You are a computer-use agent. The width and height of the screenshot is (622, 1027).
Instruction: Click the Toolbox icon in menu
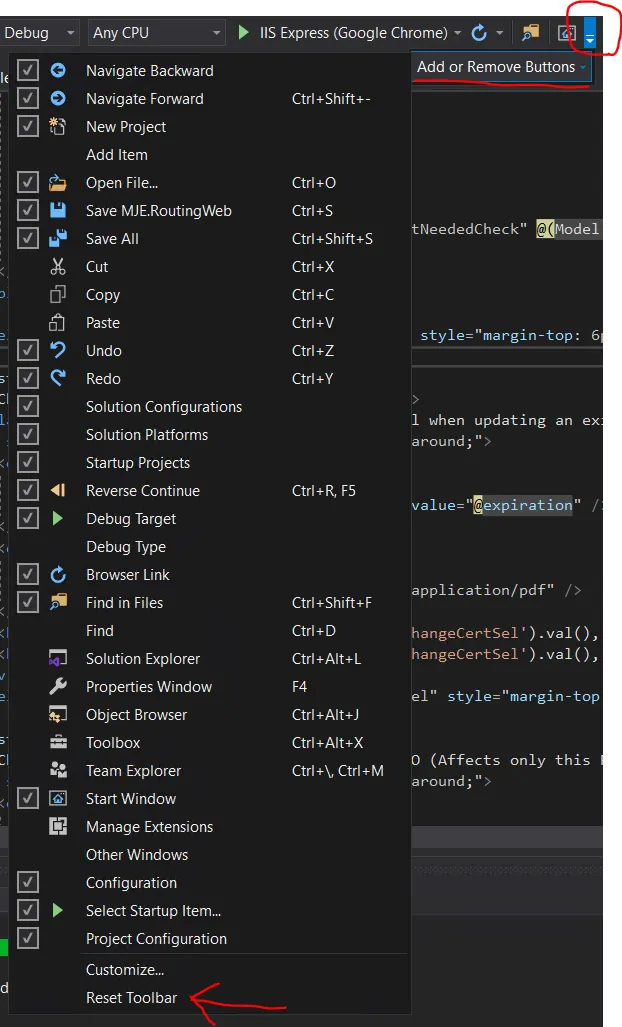(58, 743)
